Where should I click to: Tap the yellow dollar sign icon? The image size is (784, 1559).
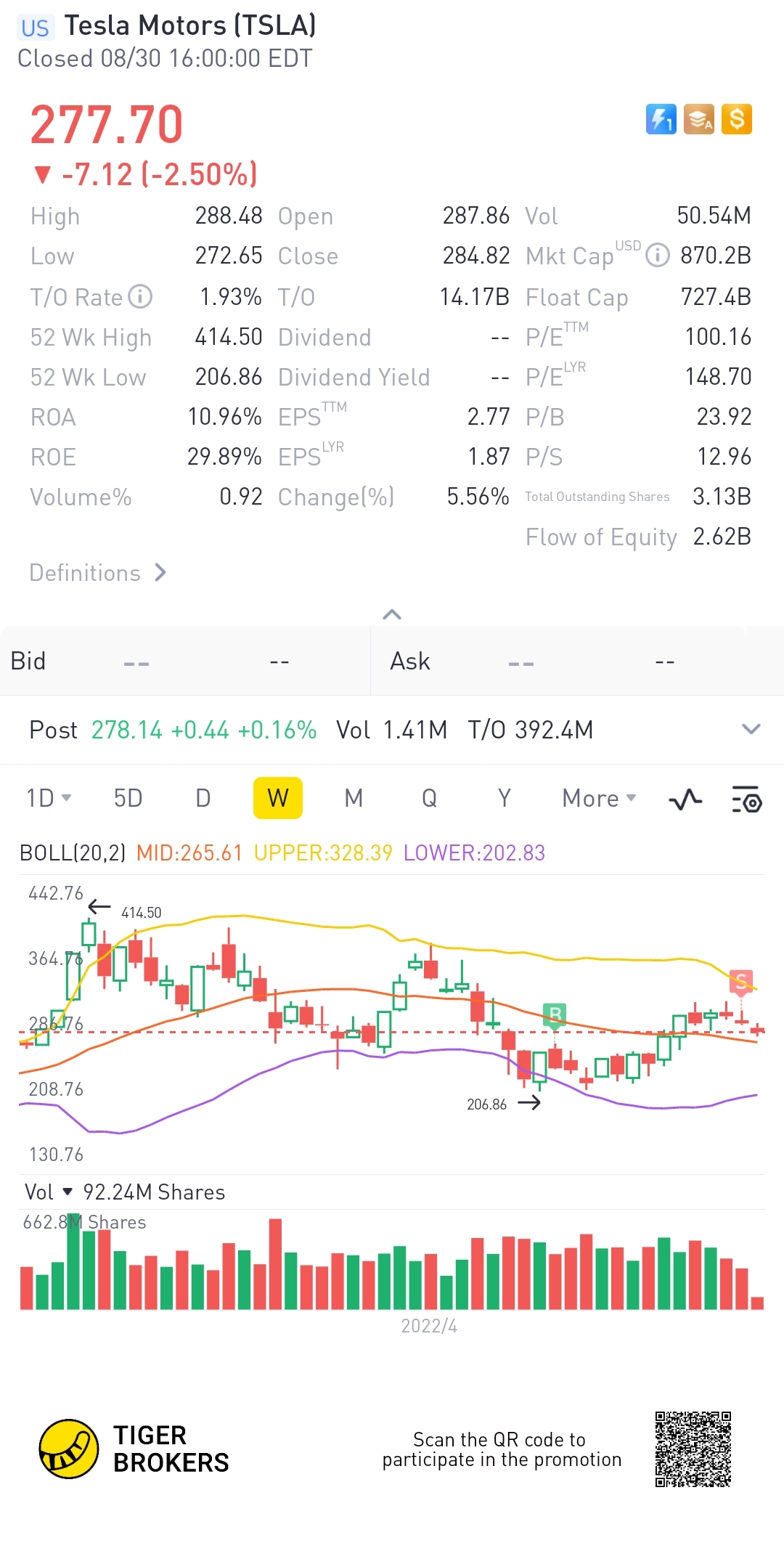coord(737,119)
